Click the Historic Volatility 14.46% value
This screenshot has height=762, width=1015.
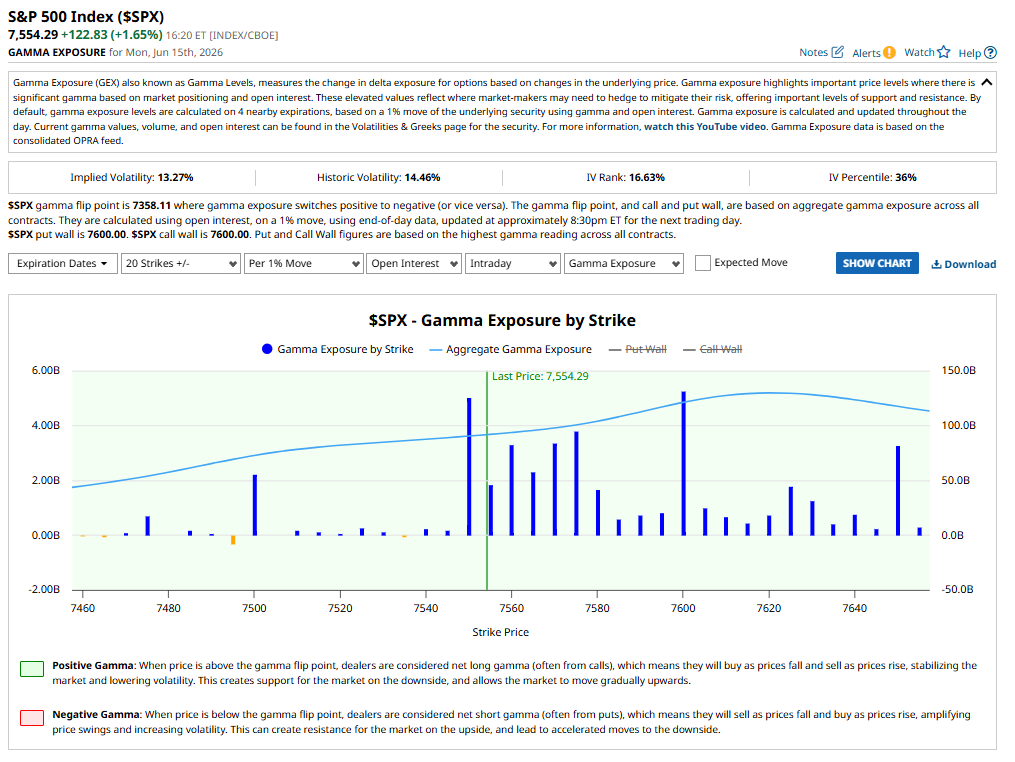click(x=422, y=177)
